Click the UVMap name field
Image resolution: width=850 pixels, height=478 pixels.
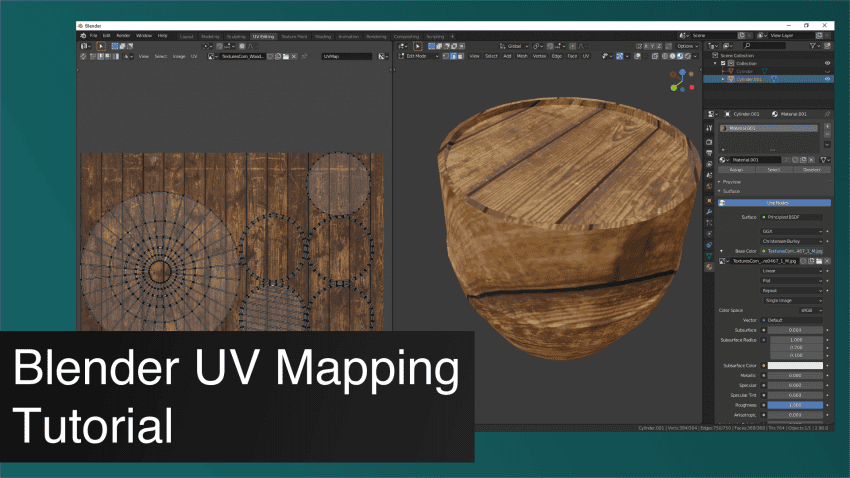point(347,56)
